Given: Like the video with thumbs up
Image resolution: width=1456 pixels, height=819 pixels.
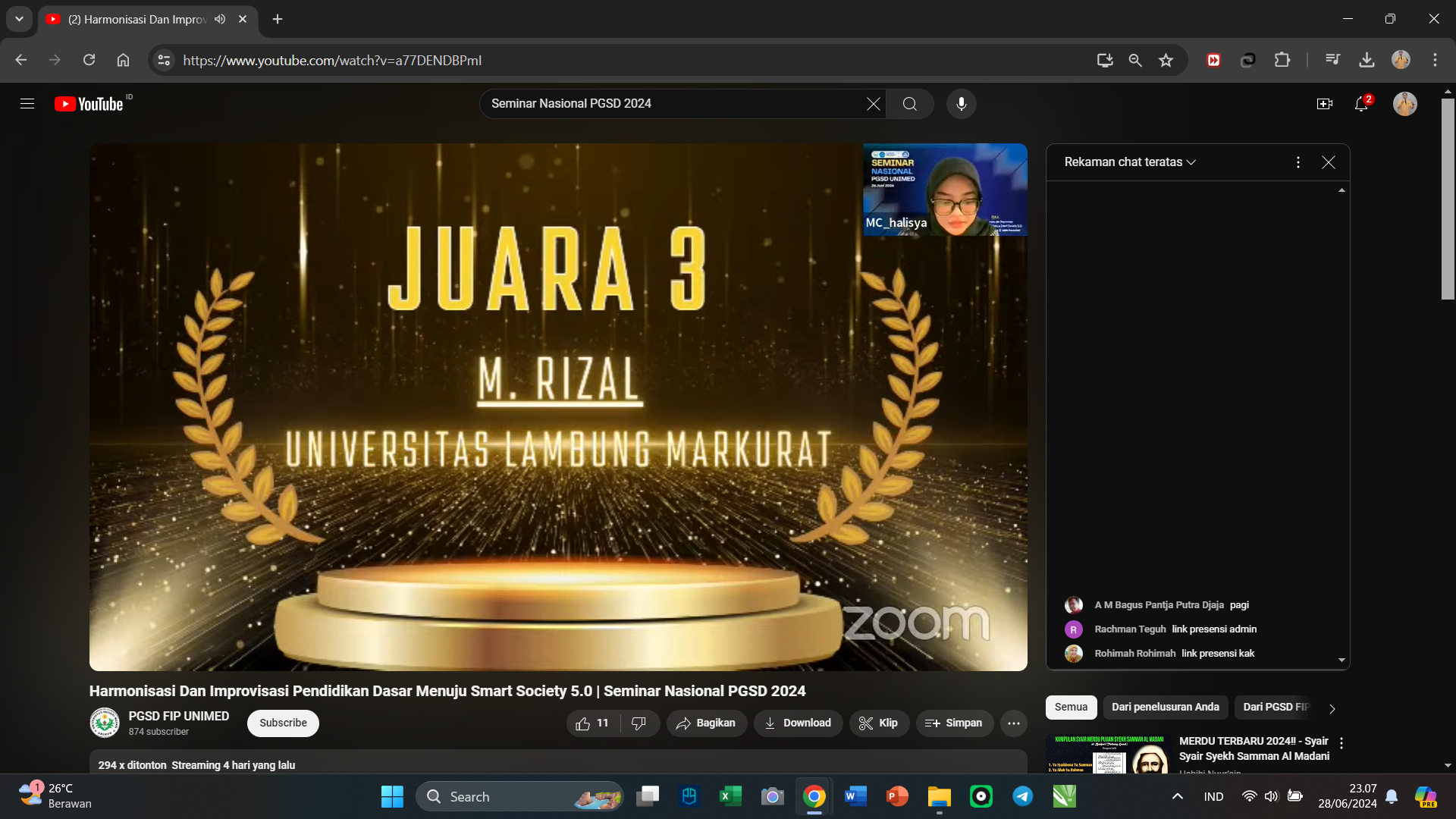Looking at the screenshot, I should 592,723.
